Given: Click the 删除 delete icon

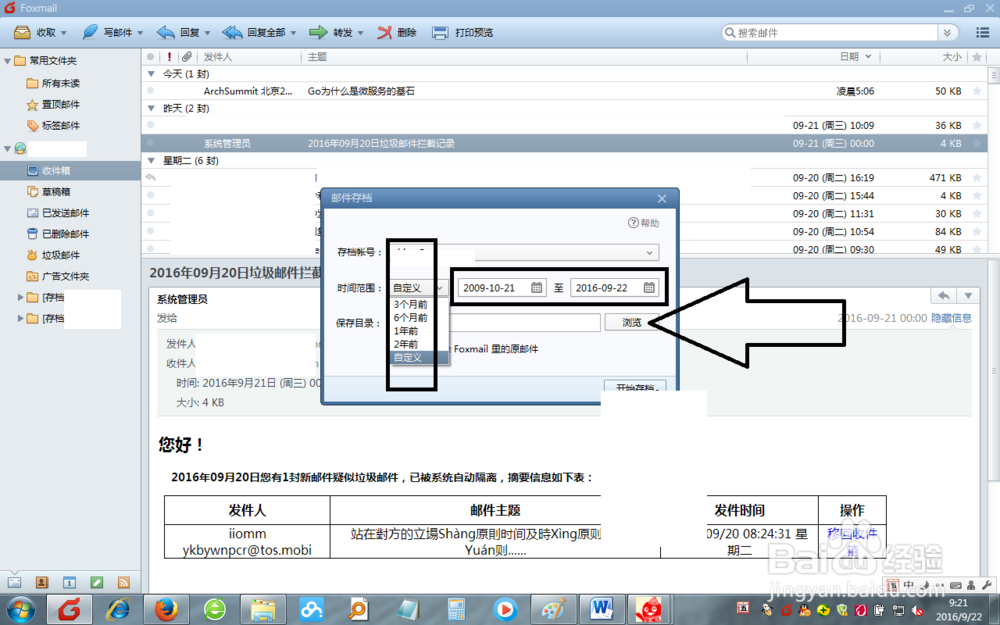Looking at the screenshot, I should tap(384, 33).
